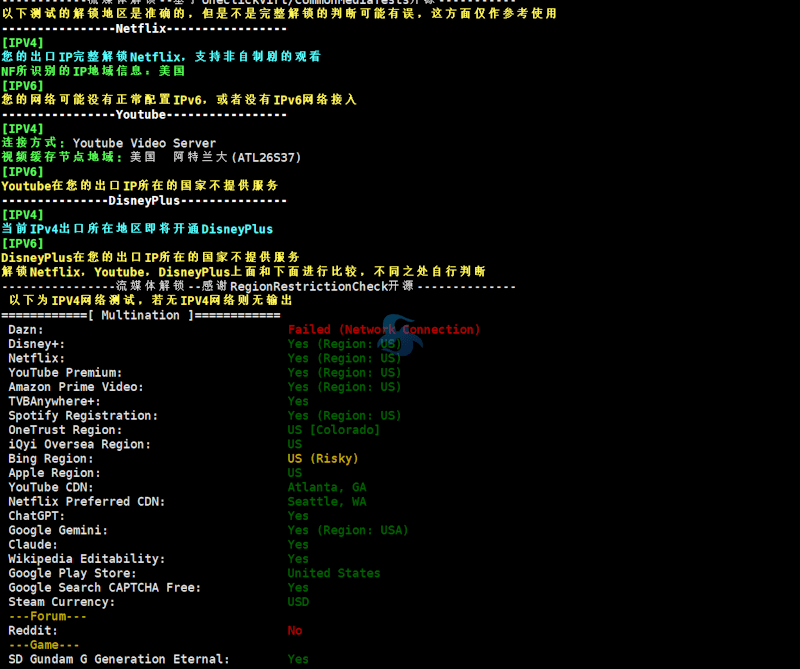This screenshot has height=669, width=800.
Task: Click 'SD Gundam G Generation Eternal:' label
Action: [x=119, y=659]
